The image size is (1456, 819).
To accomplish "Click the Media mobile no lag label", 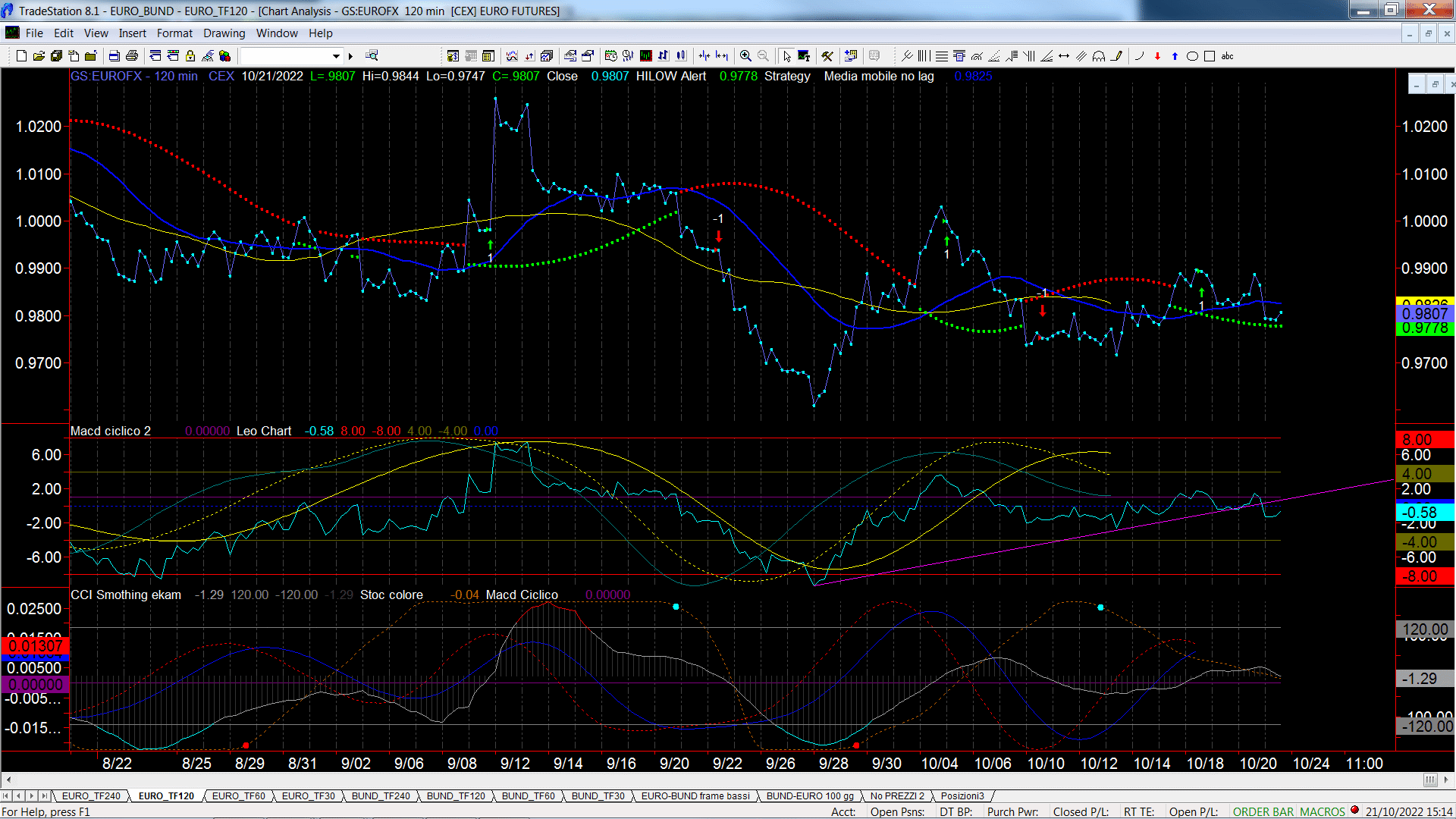I will (x=879, y=76).
